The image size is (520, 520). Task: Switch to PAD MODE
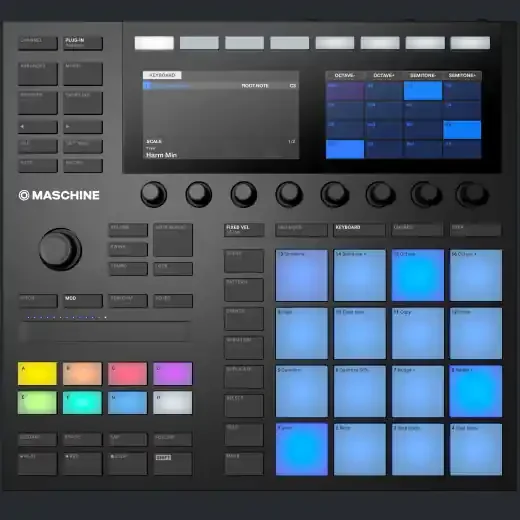pyautogui.click(x=301, y=230)
